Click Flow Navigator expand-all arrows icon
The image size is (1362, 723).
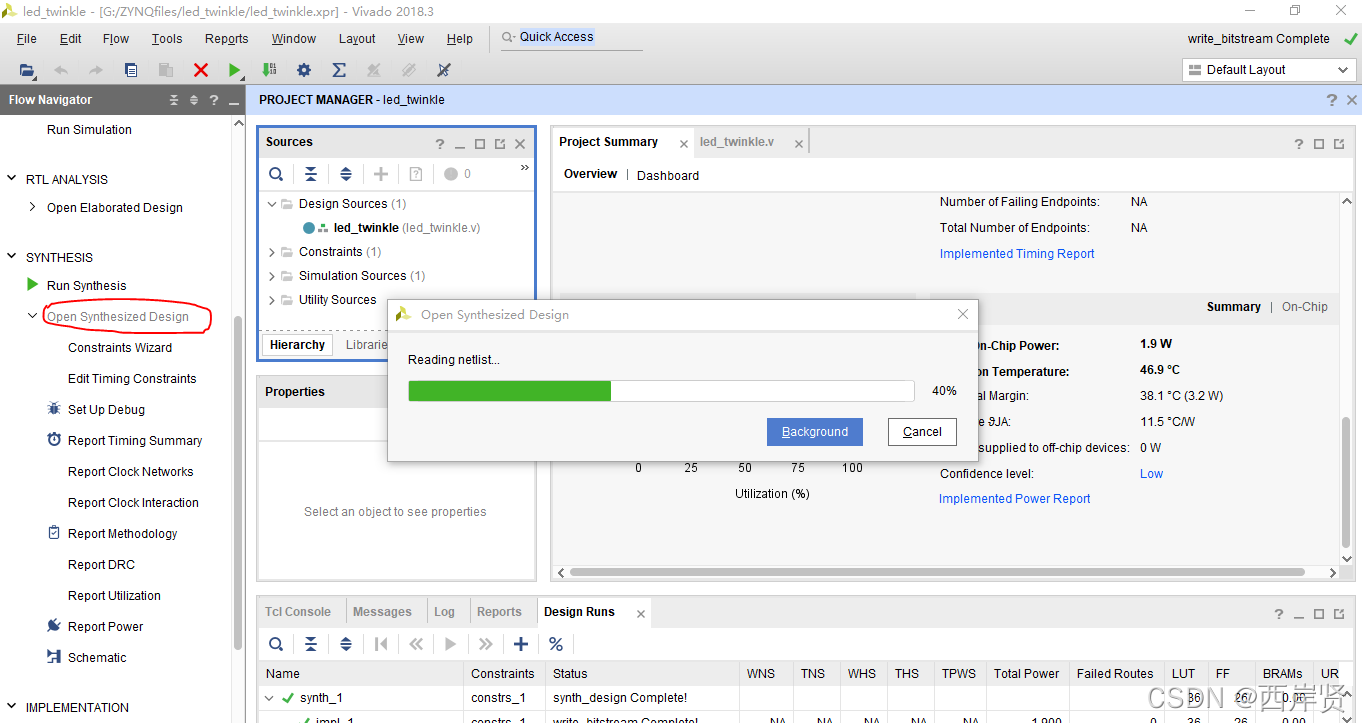point(194,100)
